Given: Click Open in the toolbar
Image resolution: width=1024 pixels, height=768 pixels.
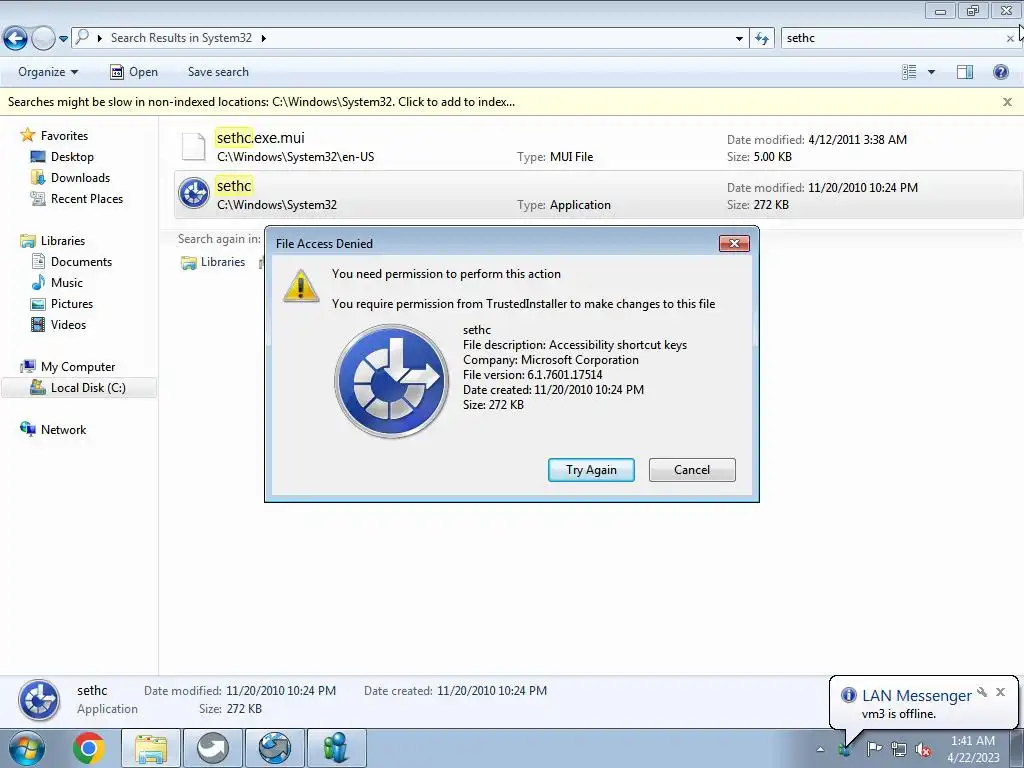Looking at the screenshot, I should [x=134, y=72].
